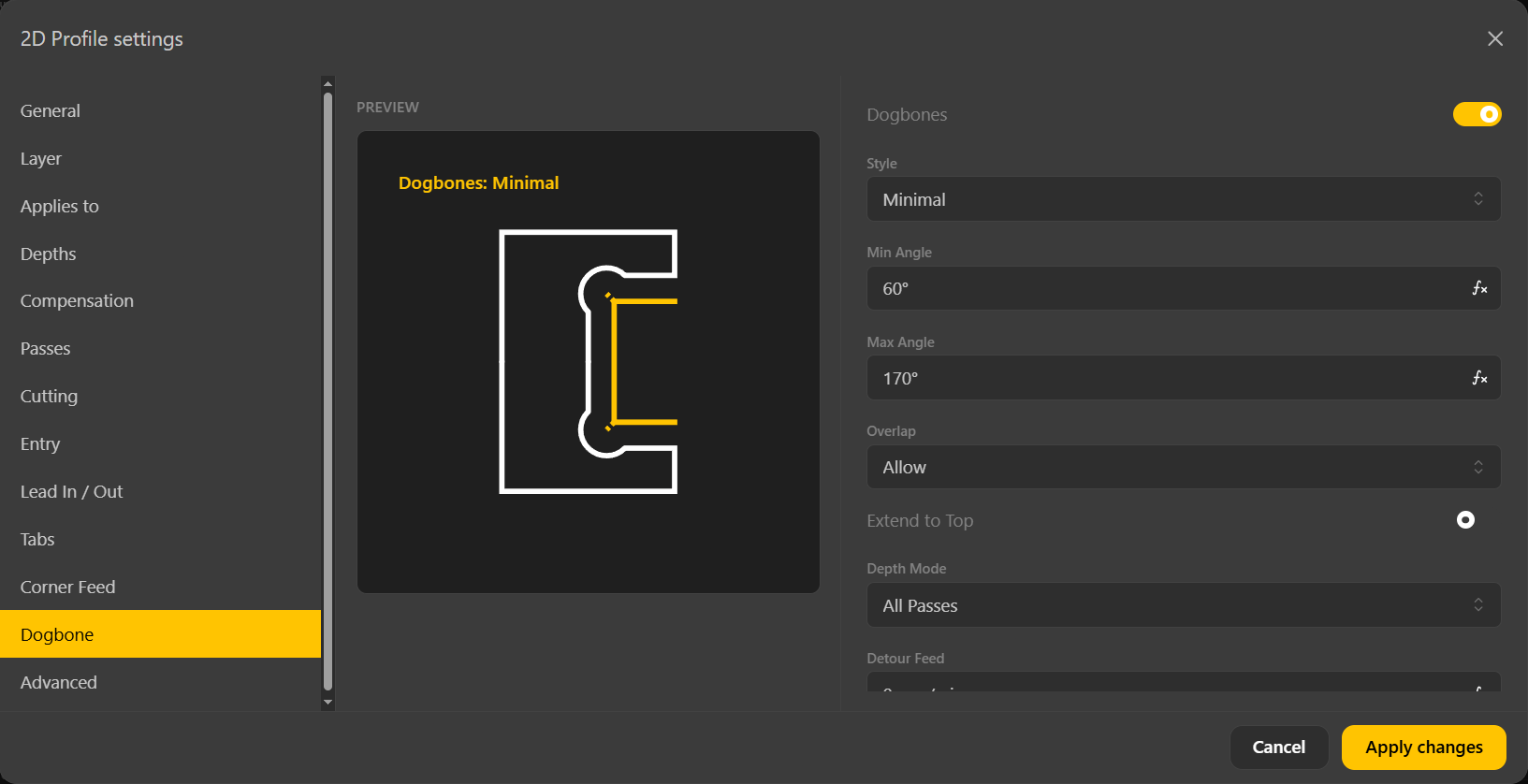The width and height of the screenshot is (1528, 784).
Task: Open the Lead In / Out section
Action: (x=160, y=492)
